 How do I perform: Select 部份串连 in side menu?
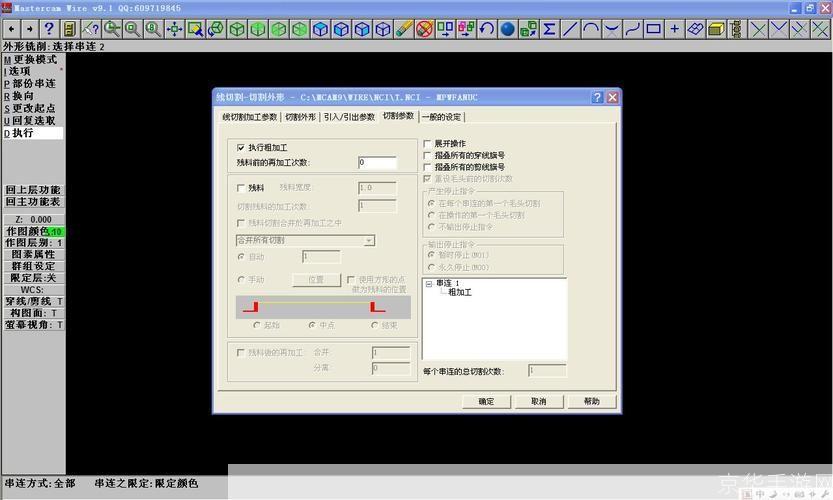click(33, 83)
